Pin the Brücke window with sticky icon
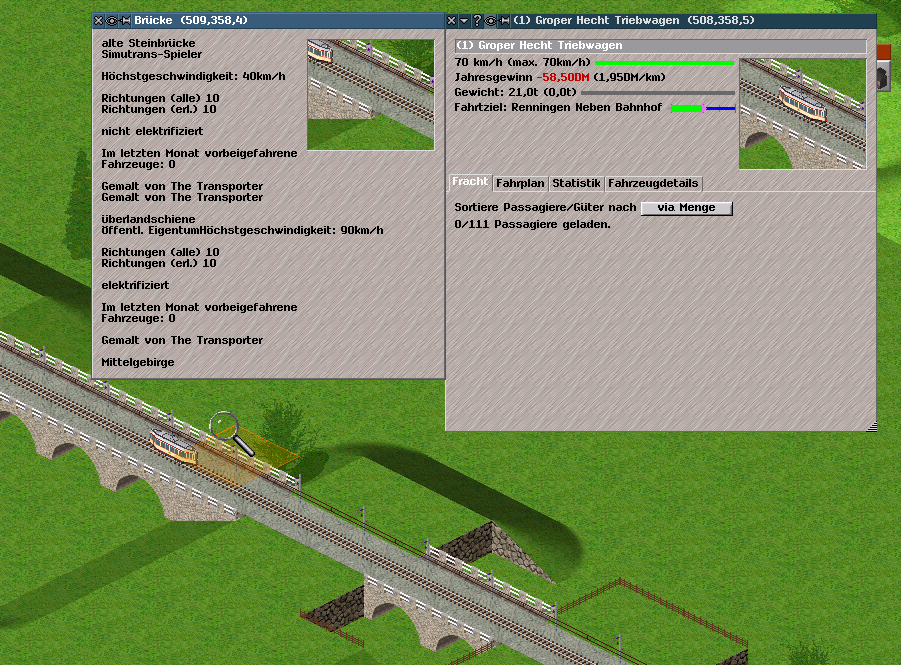Image resolution: width=901 pixels, height=665 pixels. coord(125,21)
